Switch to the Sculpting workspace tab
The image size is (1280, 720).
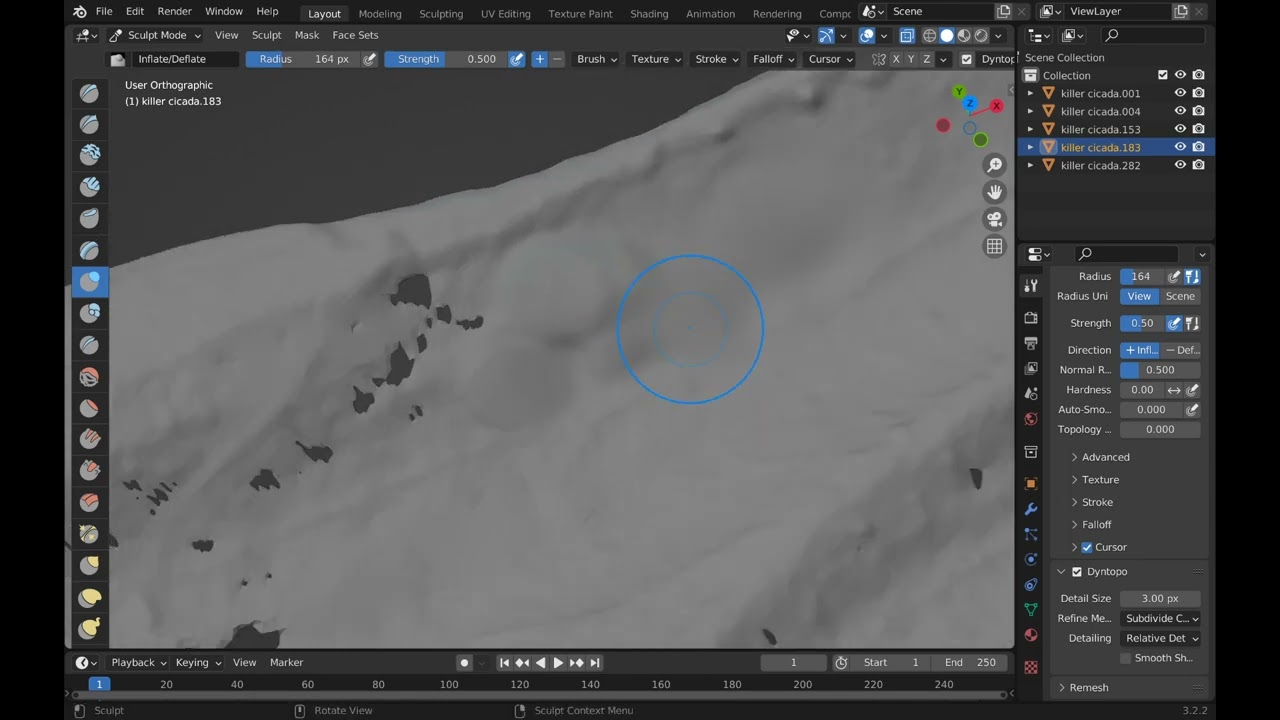click(441, 14)
